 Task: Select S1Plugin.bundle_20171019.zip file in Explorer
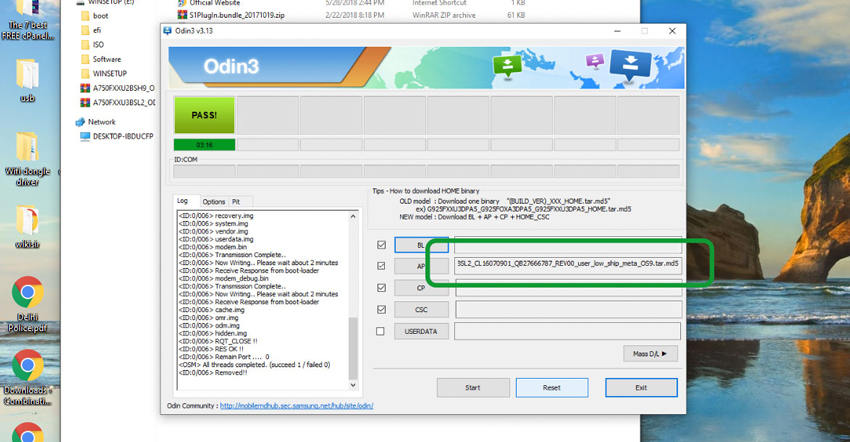tap(232, 15)
